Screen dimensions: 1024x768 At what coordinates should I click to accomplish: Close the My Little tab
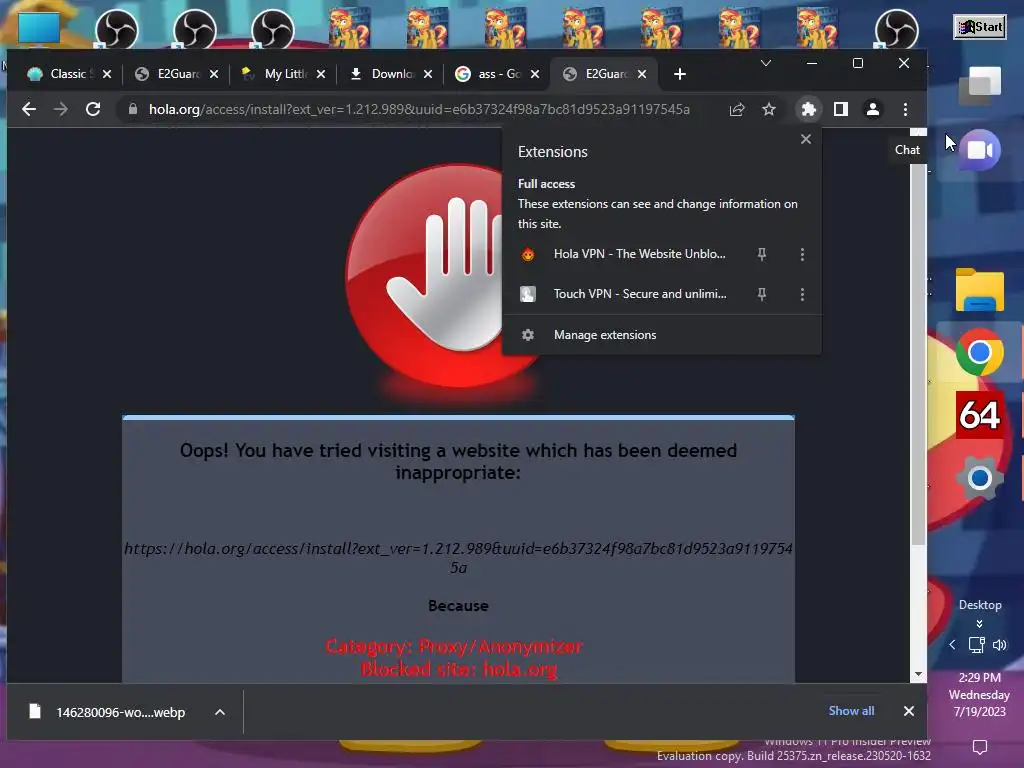click(321, 74)
